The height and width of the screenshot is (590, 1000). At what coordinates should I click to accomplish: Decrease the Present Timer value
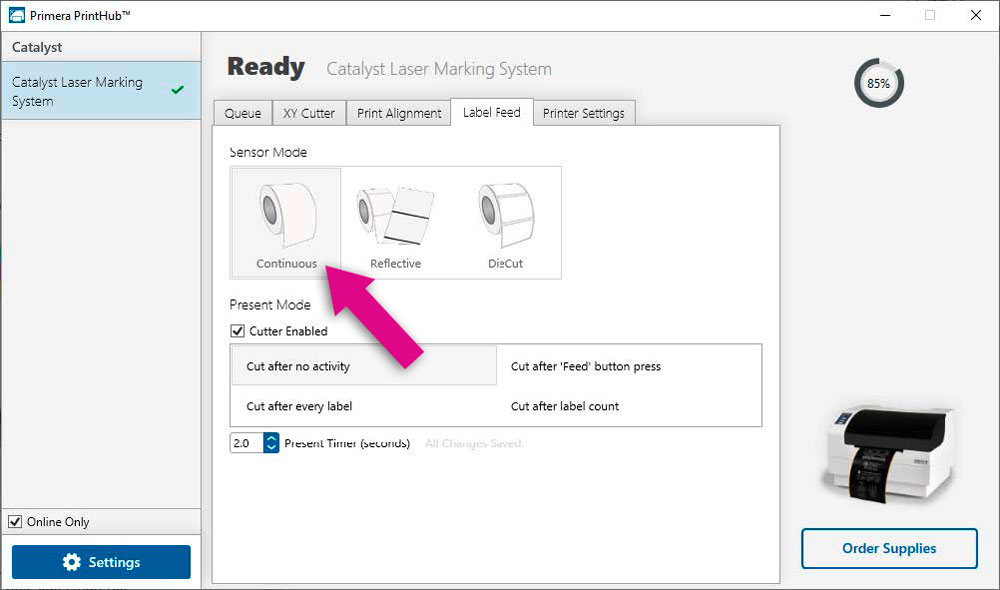pos(271,448)
